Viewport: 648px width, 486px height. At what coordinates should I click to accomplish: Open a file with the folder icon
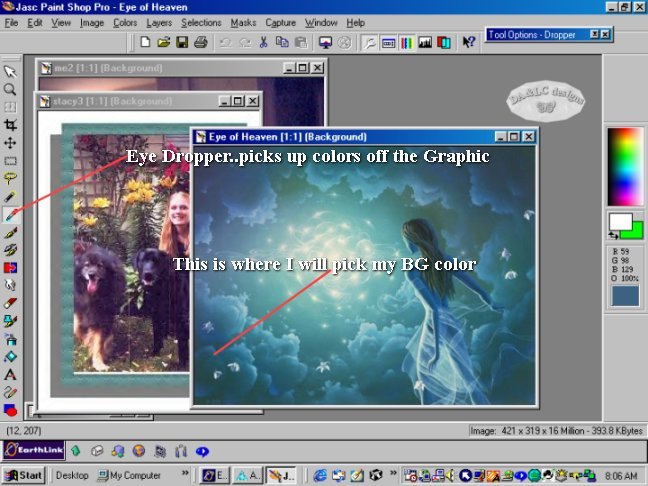164,42
